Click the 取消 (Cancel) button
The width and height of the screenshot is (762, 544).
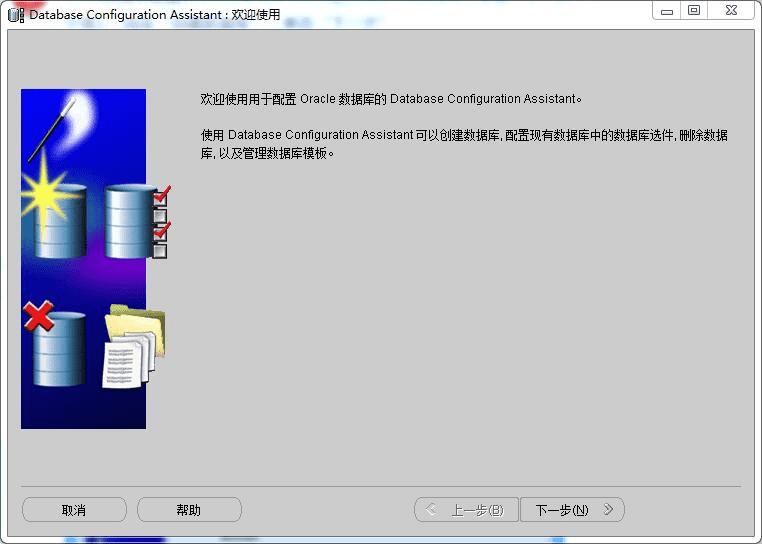[x=74, y=509]
